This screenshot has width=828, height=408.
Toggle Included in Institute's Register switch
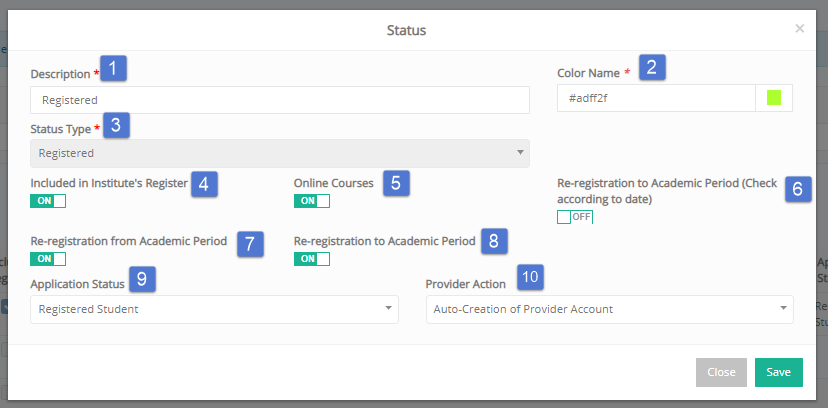[48, 201]
